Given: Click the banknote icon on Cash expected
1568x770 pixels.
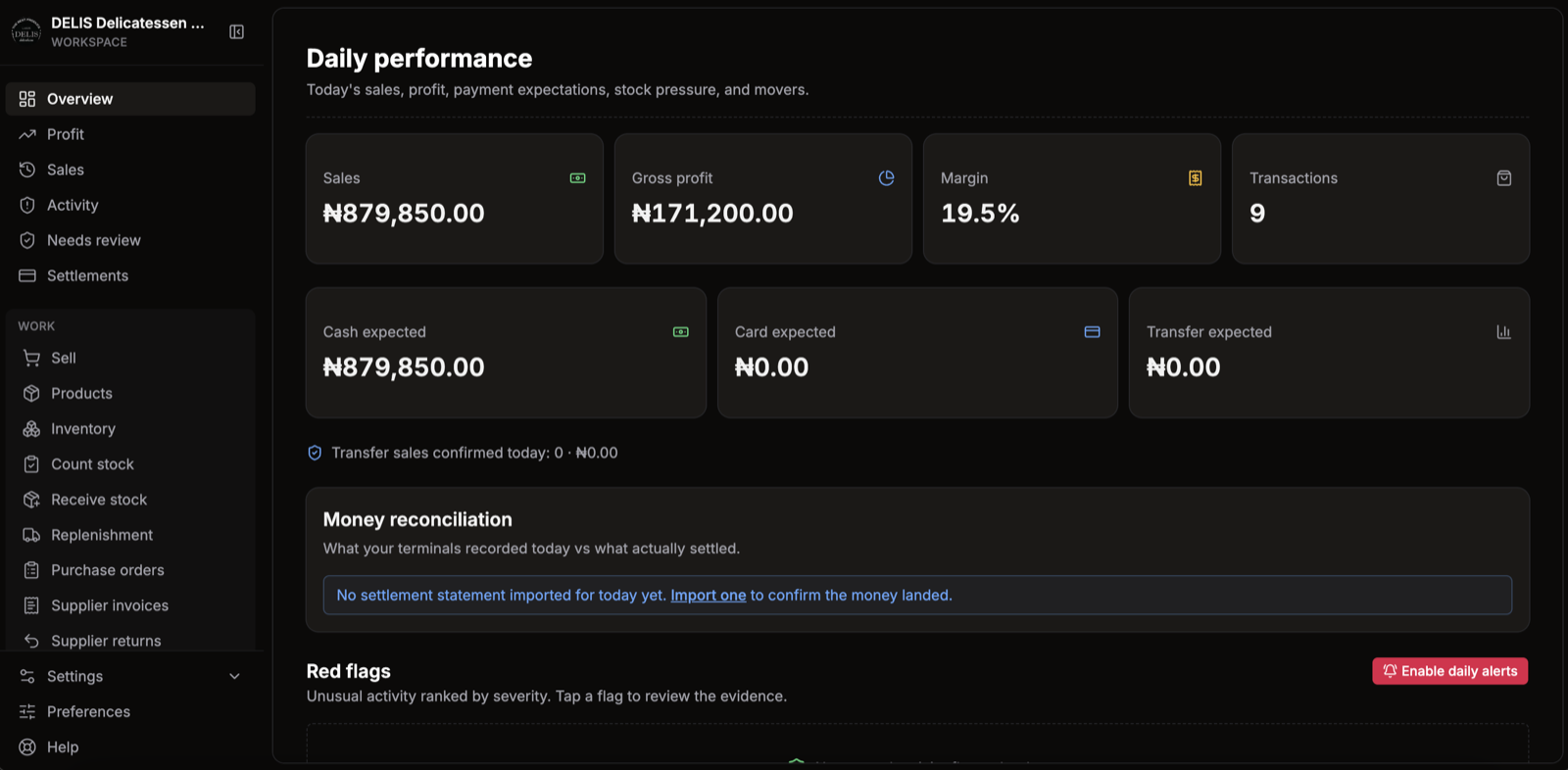Looking at the screenshot, I should tap(680, 332).
